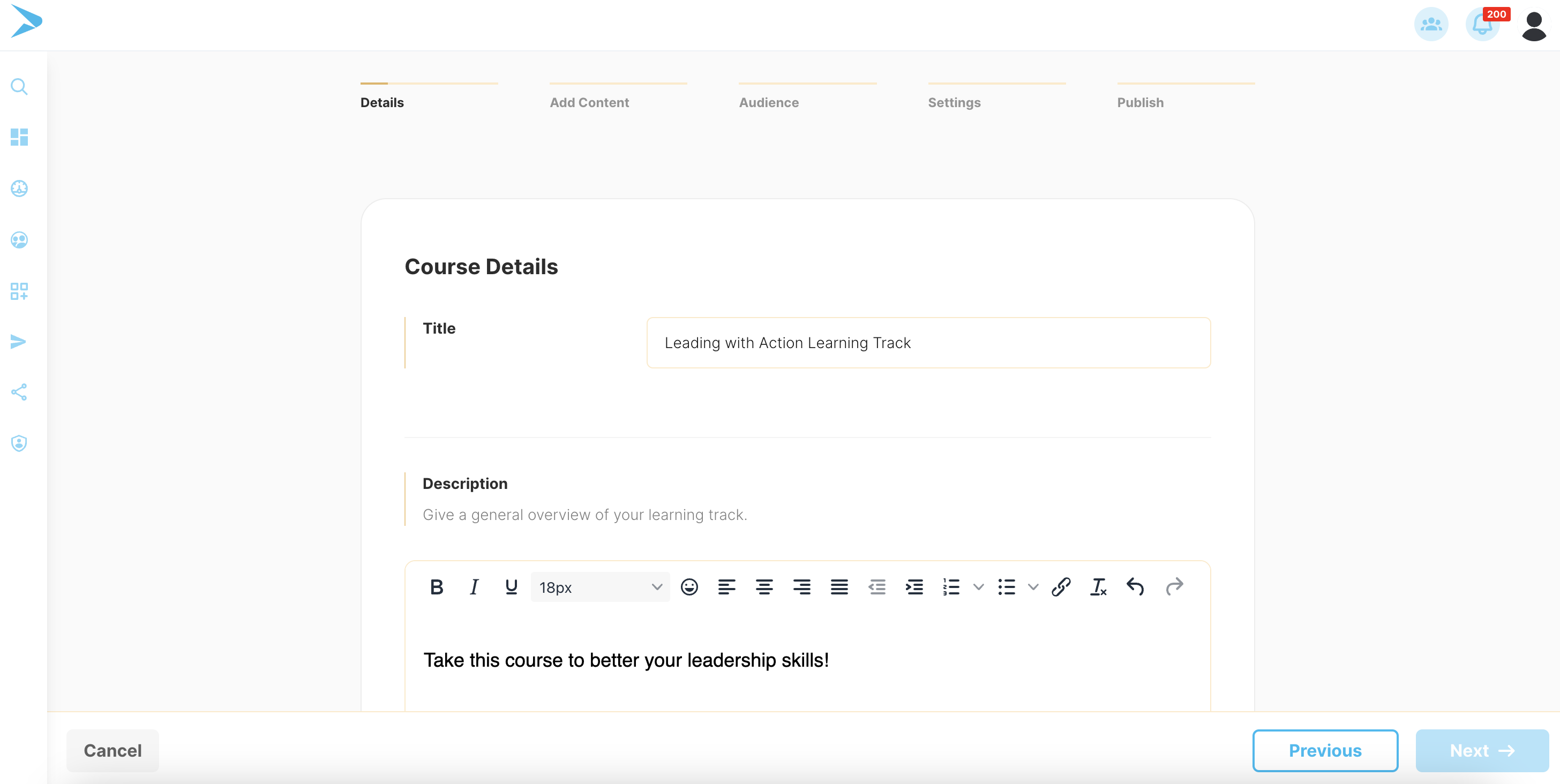Increase indent of the text
This screenshot has width=1560, height=784.
point(914,587)
